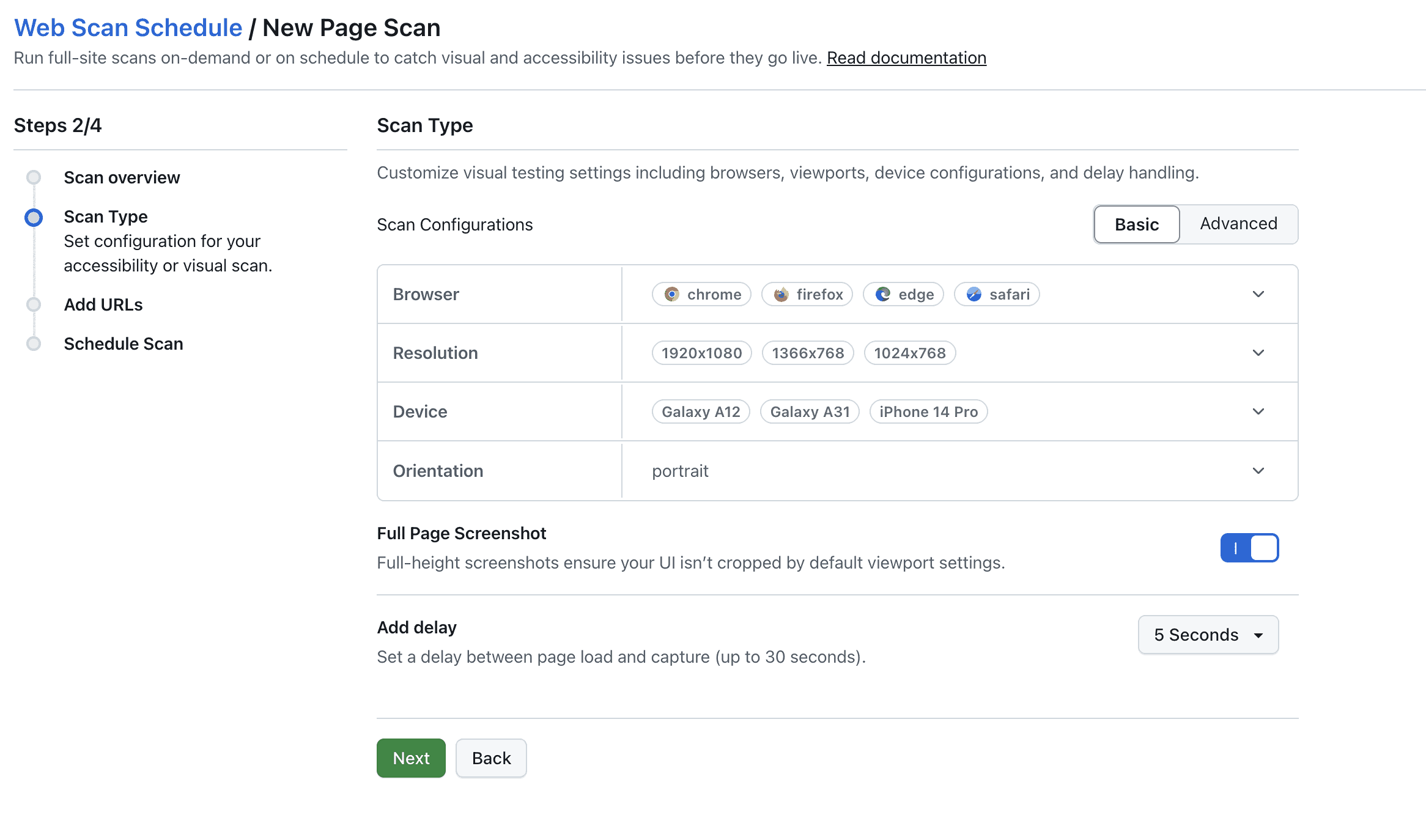Expand the Resolution dropdown chevron

tap(1258, 353)
